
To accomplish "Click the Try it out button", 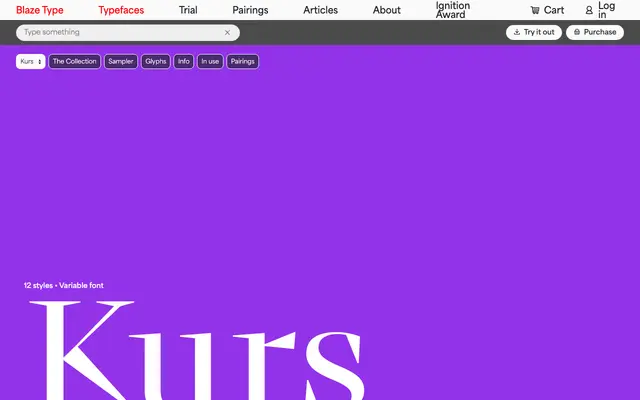I will coord(534,32).
